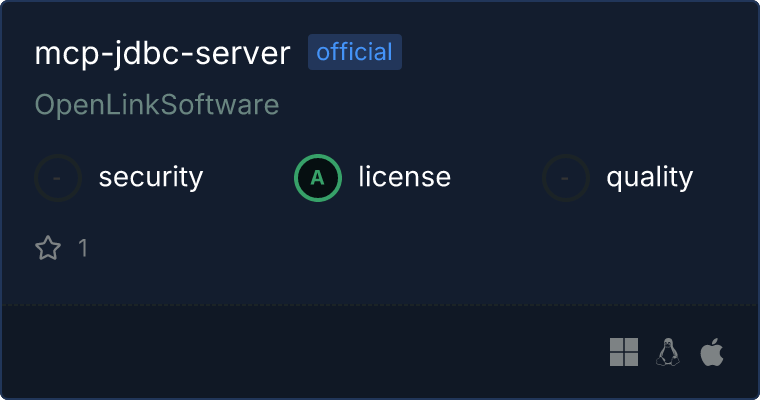Click the security label
The width and height of the screenshot is (760, 400).
click(151, 177)
